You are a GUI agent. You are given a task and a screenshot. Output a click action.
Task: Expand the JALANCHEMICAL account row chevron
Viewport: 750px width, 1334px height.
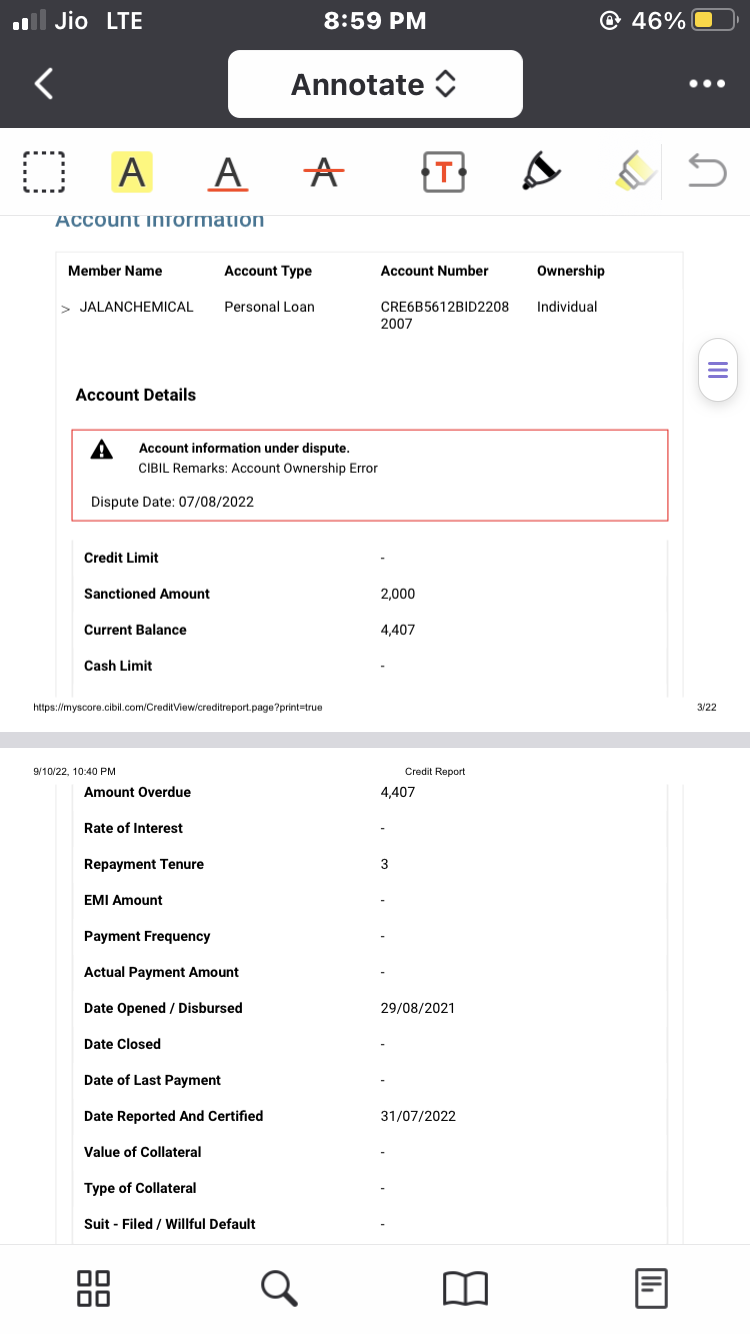coord(66,308)
